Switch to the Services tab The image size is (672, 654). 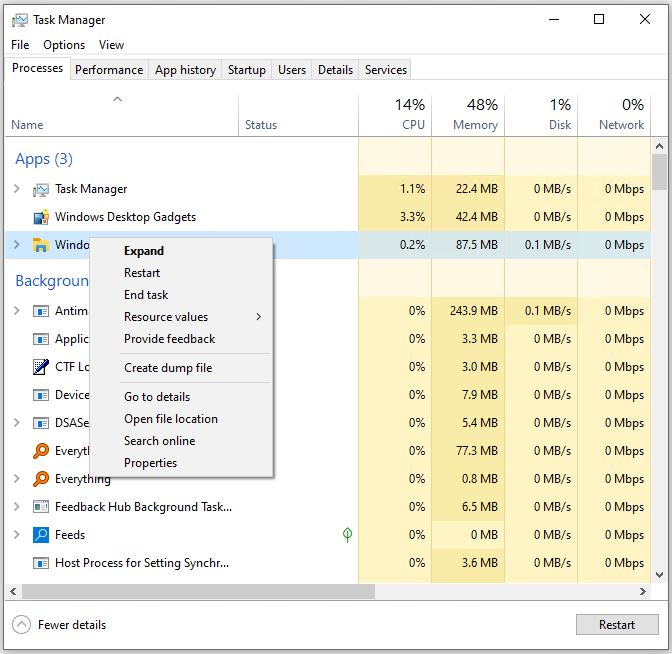pos(386,70)
